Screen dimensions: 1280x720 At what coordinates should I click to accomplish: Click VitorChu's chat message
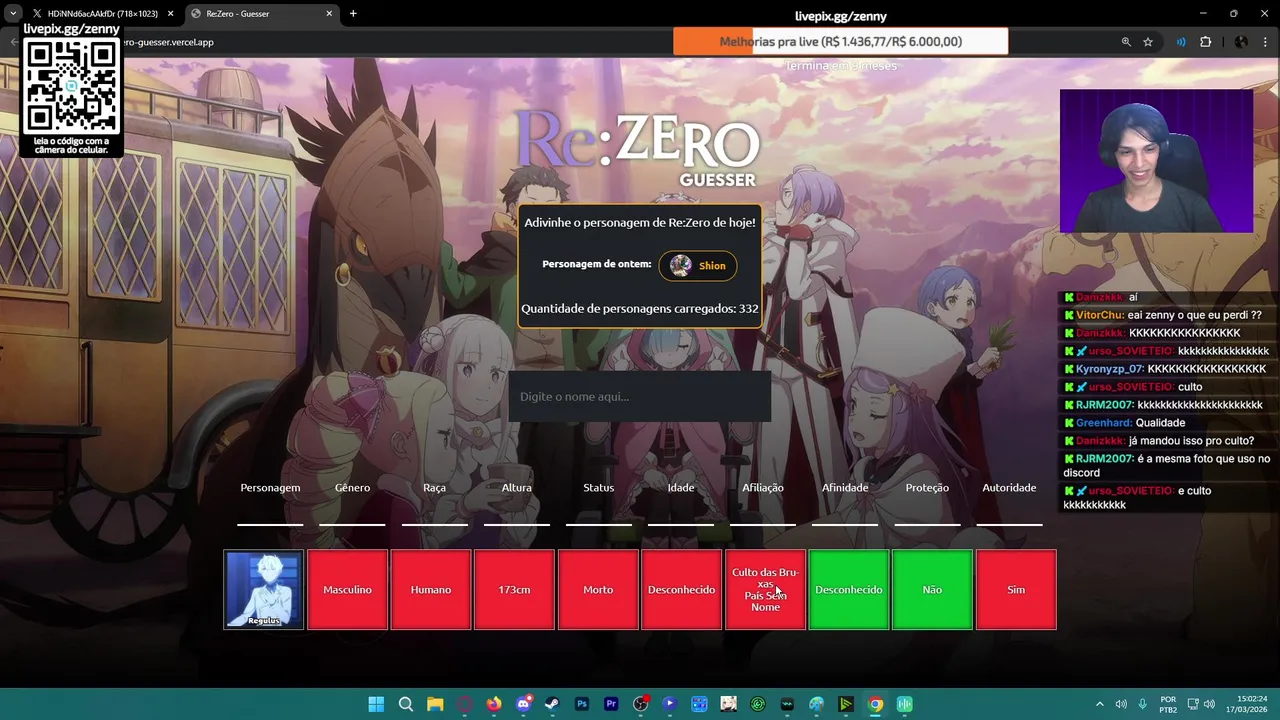[x=1169, y=315]
